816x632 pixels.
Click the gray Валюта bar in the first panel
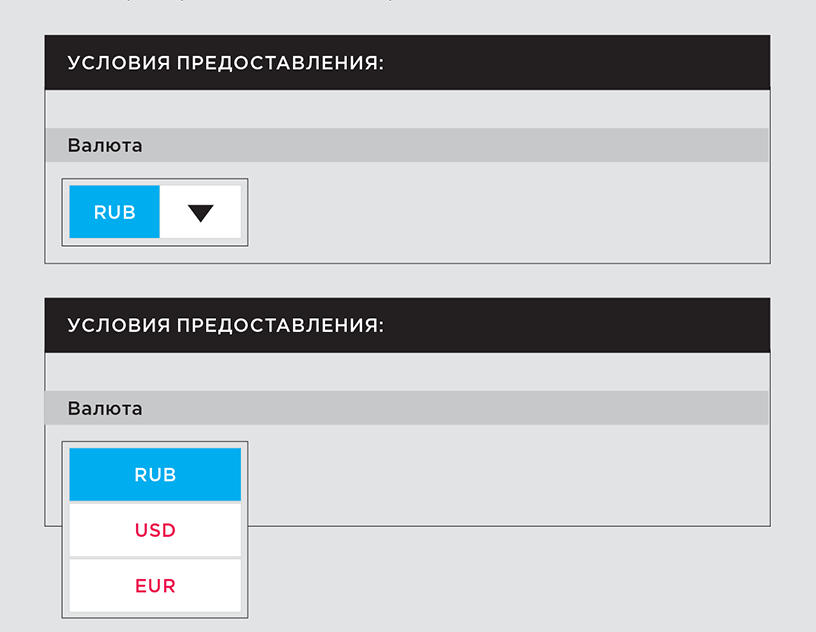(x=407, y=145)
